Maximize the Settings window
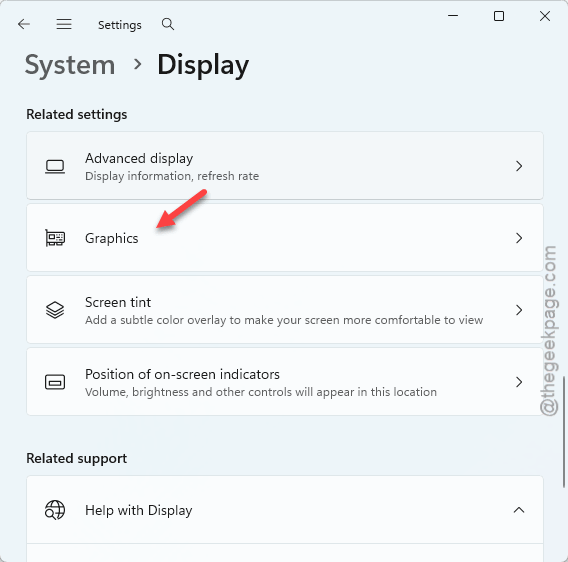568x562 pixels. 499,16
